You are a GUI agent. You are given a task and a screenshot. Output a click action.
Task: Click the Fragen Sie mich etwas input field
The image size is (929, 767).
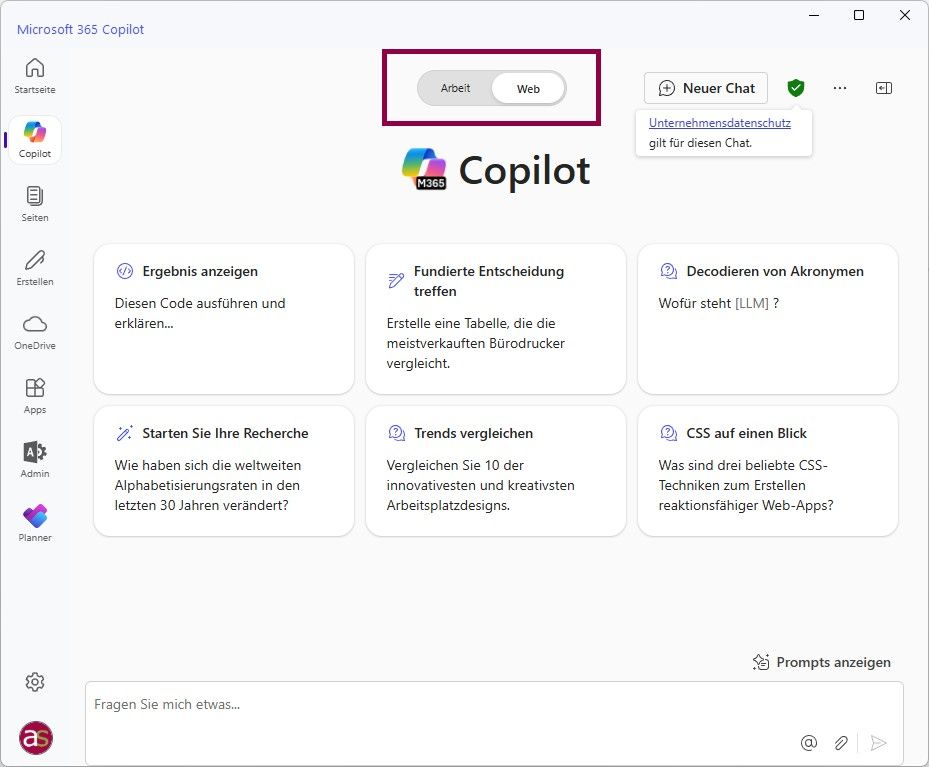pyautogui.click(x=440, y=705)
